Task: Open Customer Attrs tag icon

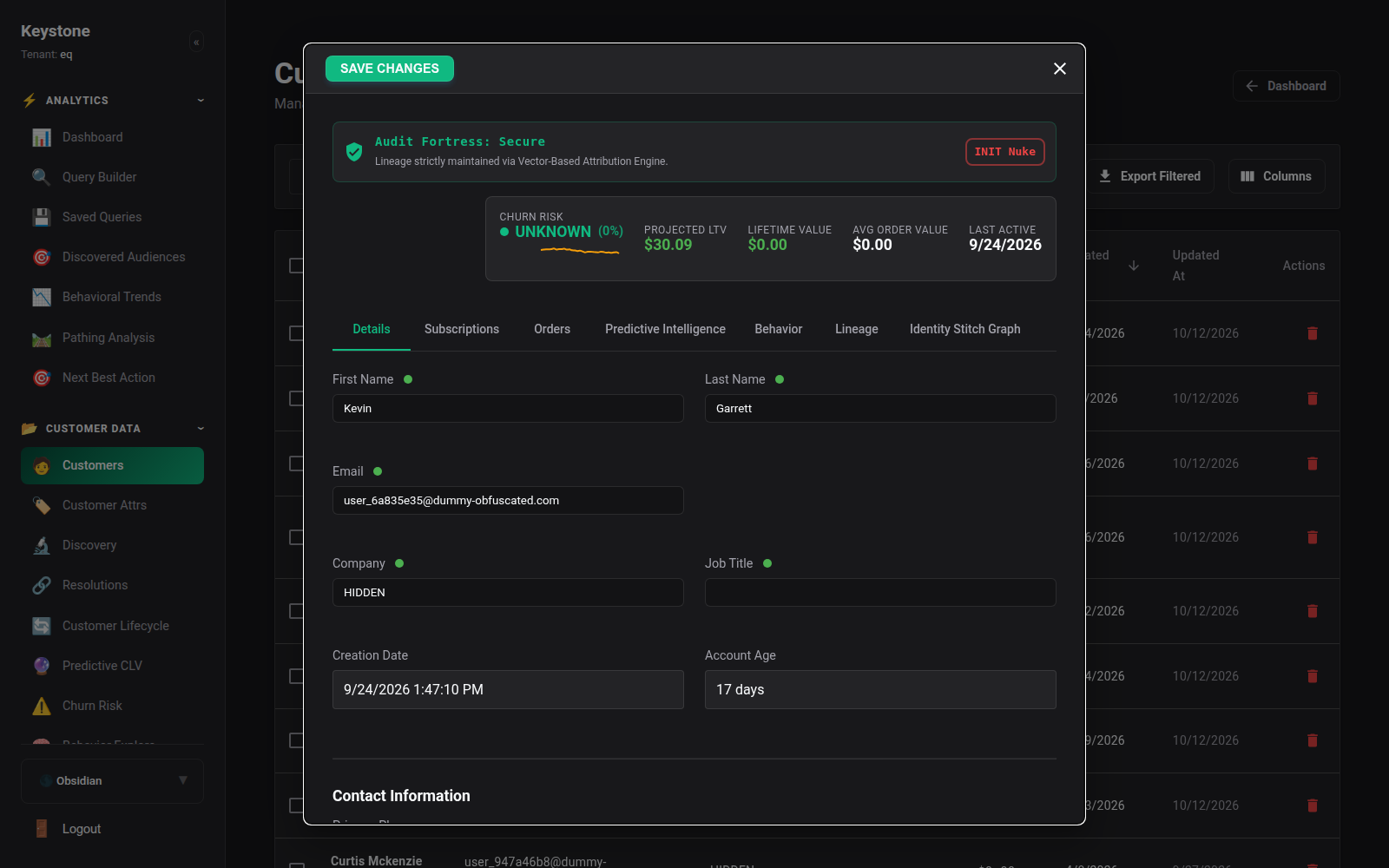Action: 42,505
